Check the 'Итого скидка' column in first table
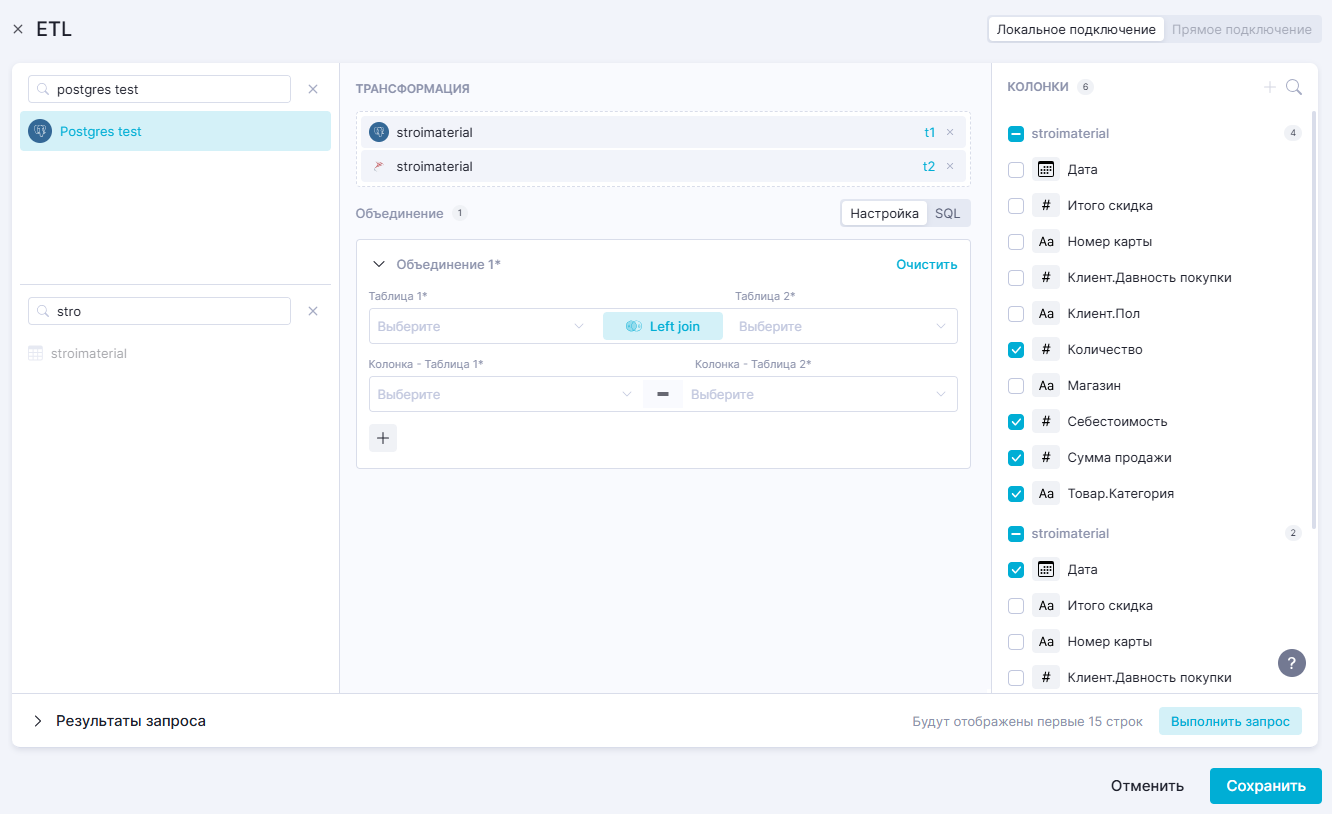Screen dimensions: 1332x814 [1016, 206]
